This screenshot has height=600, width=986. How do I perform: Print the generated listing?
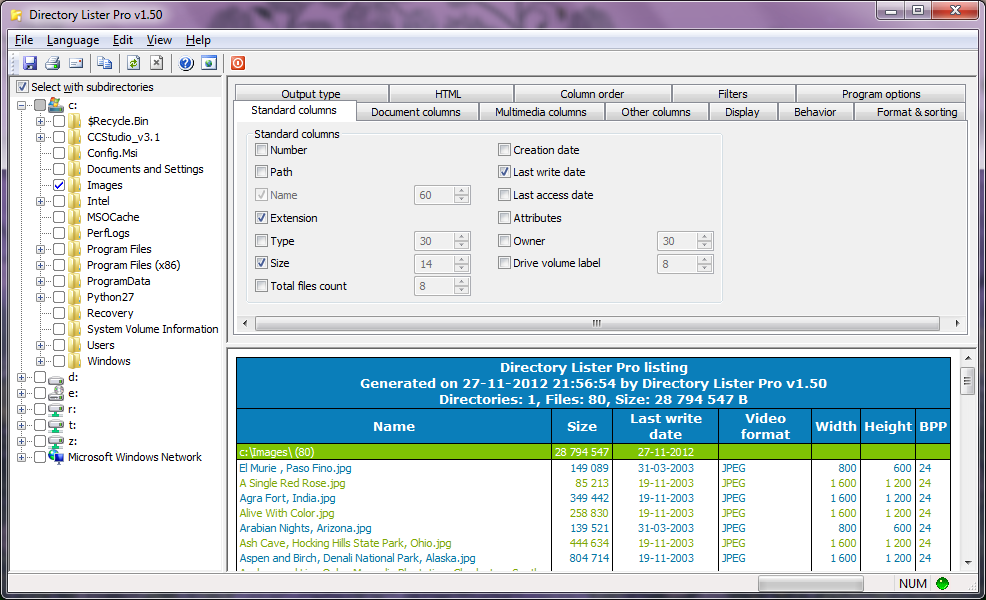(51, 62)
